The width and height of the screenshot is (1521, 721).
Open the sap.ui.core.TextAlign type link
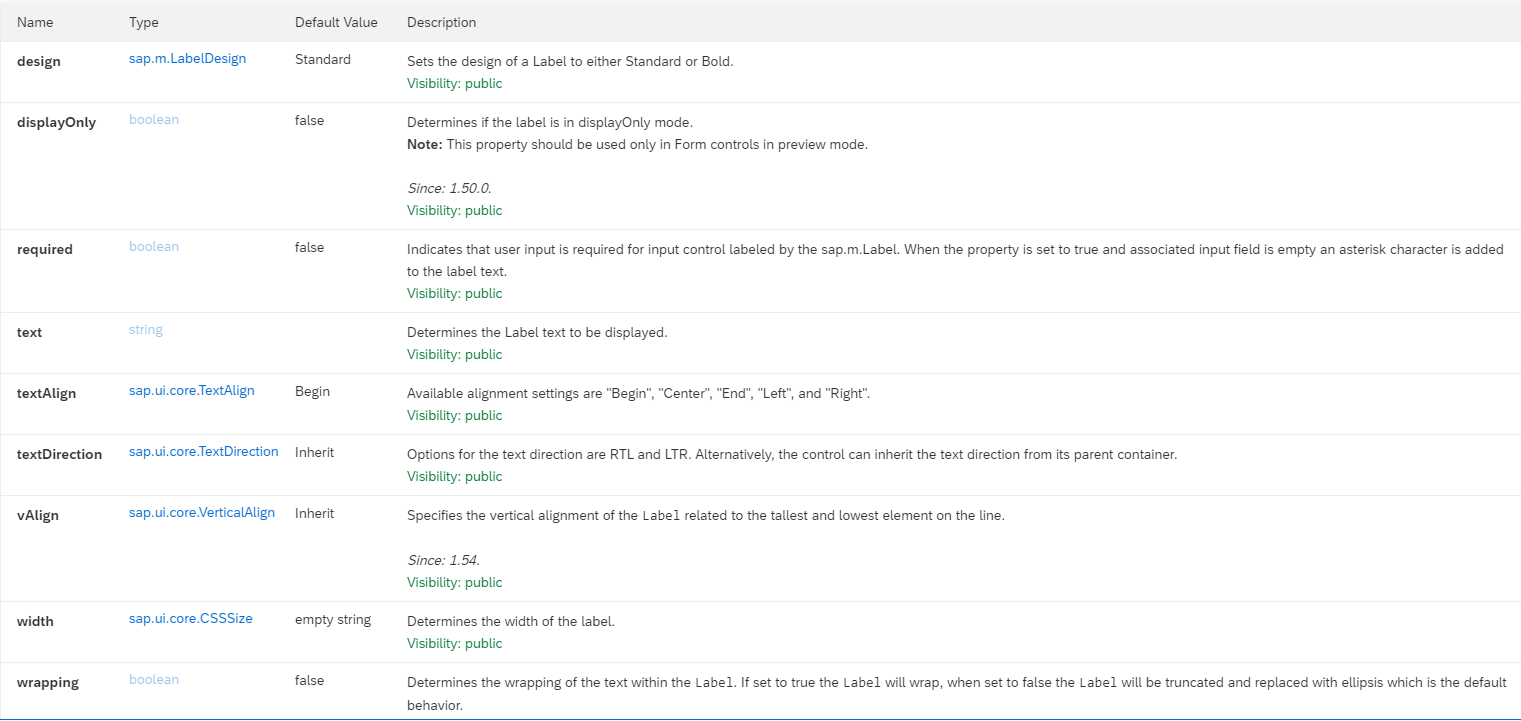192,391
